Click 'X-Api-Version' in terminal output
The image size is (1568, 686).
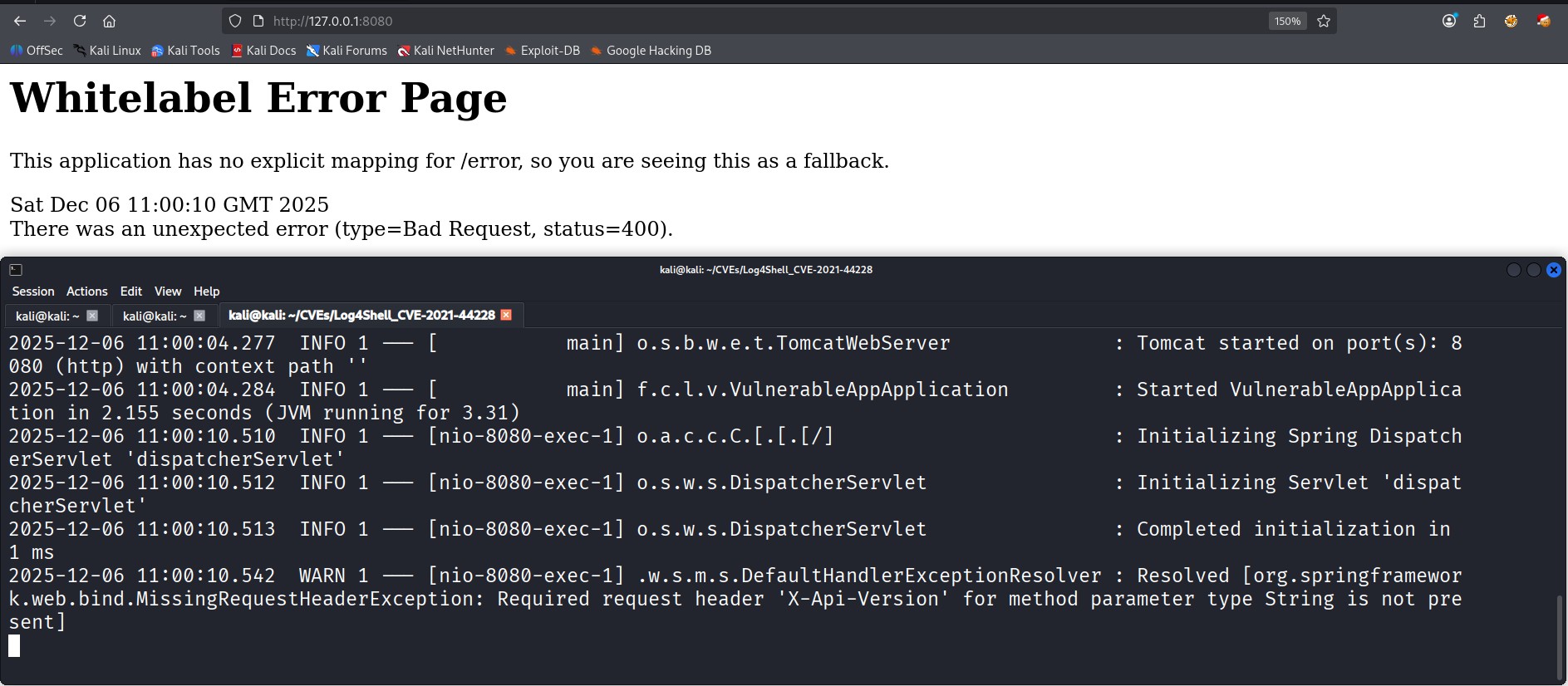coord(863,599)
